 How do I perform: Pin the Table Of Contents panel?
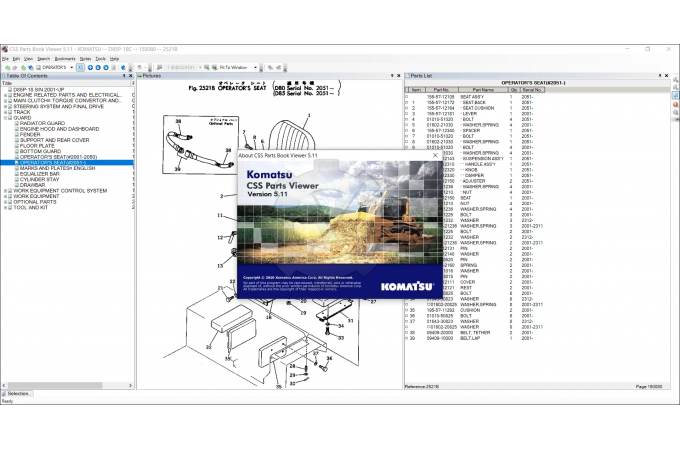coord(124,76)
